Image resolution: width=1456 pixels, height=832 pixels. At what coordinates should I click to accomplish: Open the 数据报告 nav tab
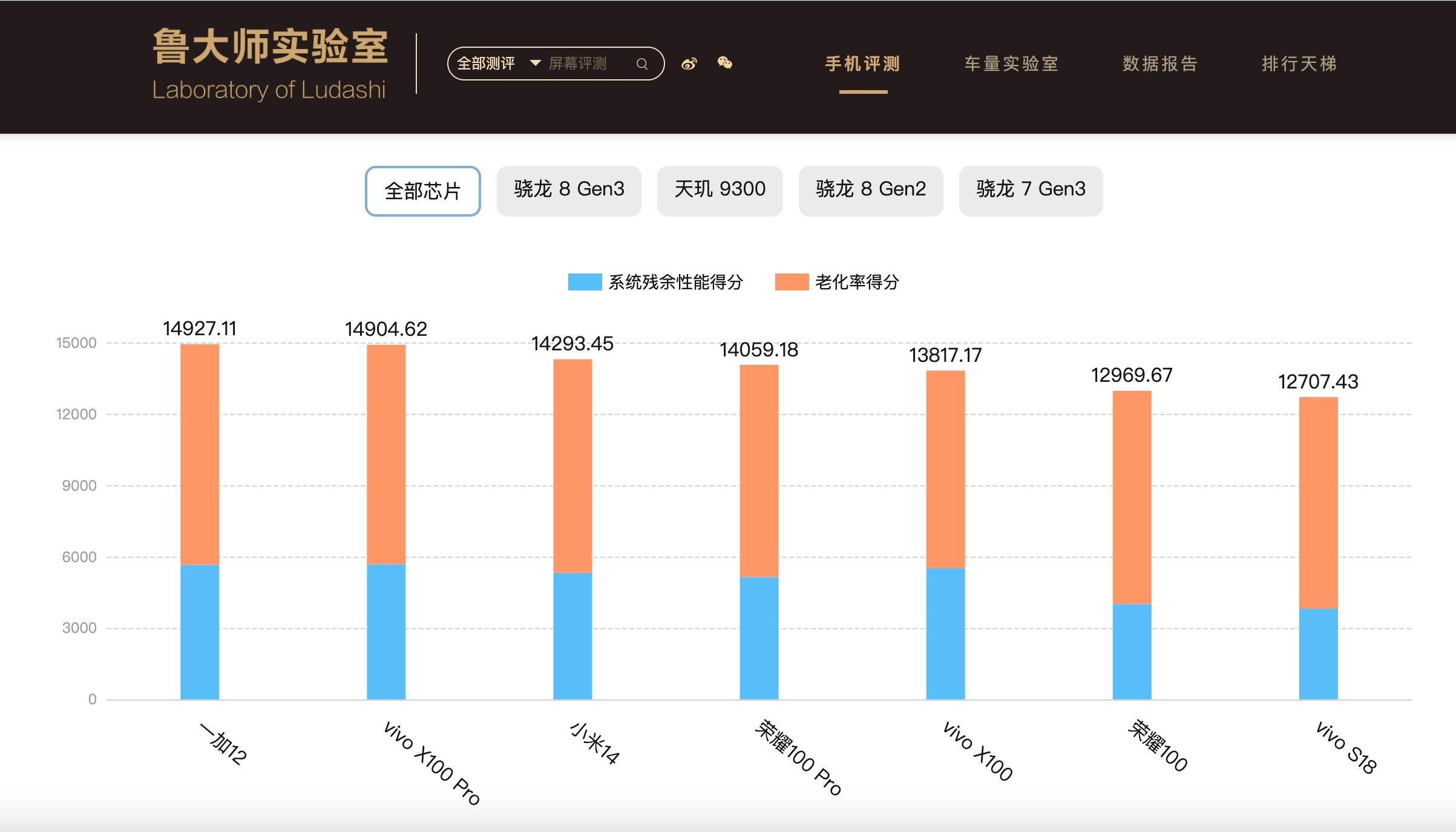[1160, 64]
